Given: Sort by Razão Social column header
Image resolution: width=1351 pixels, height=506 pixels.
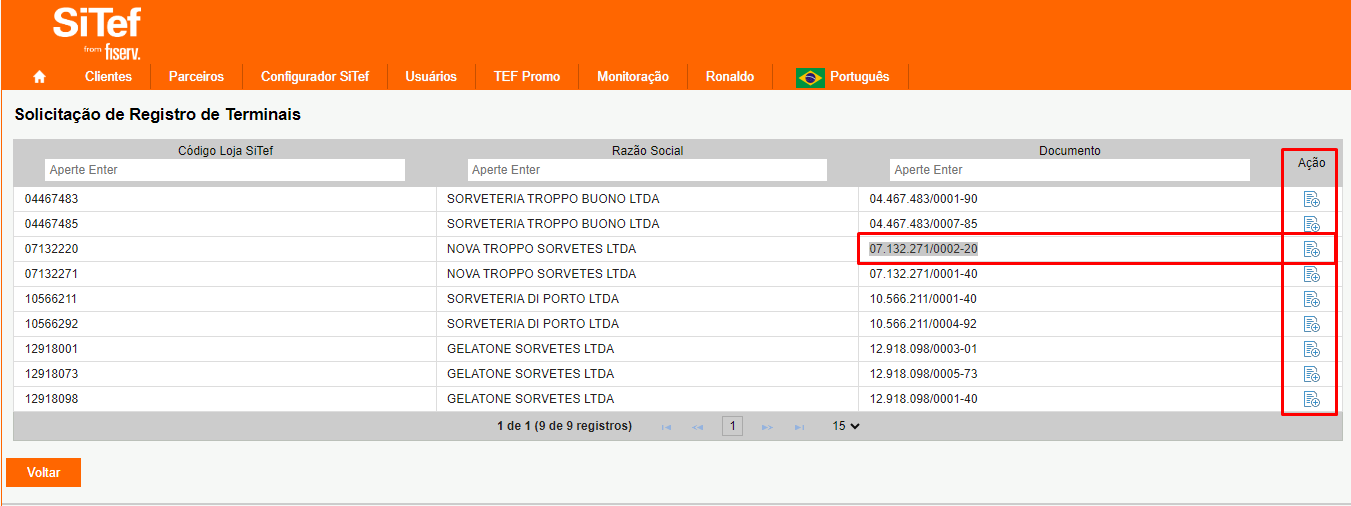Looking at the screenshot, I should (647, 151).
